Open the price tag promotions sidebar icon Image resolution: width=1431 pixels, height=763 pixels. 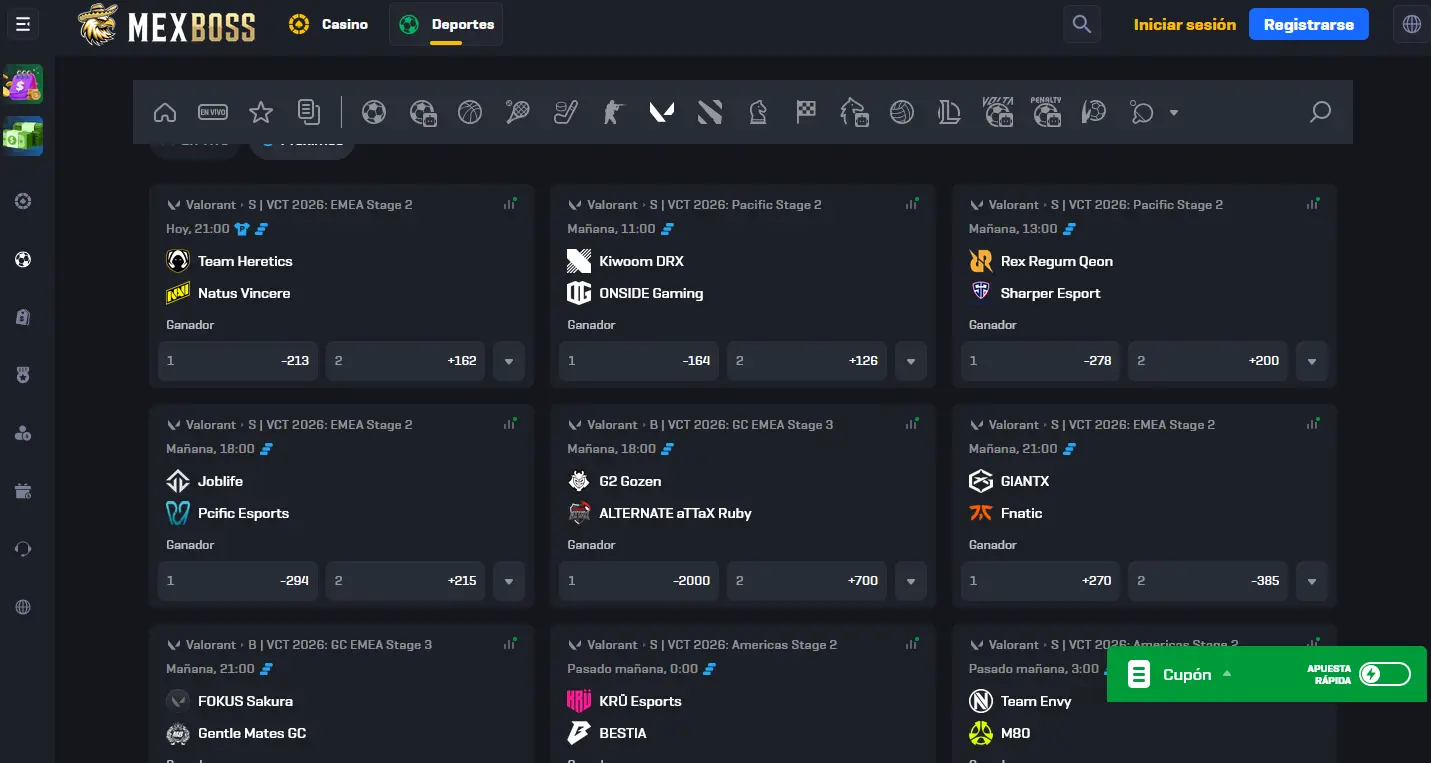tap(23, 317)
